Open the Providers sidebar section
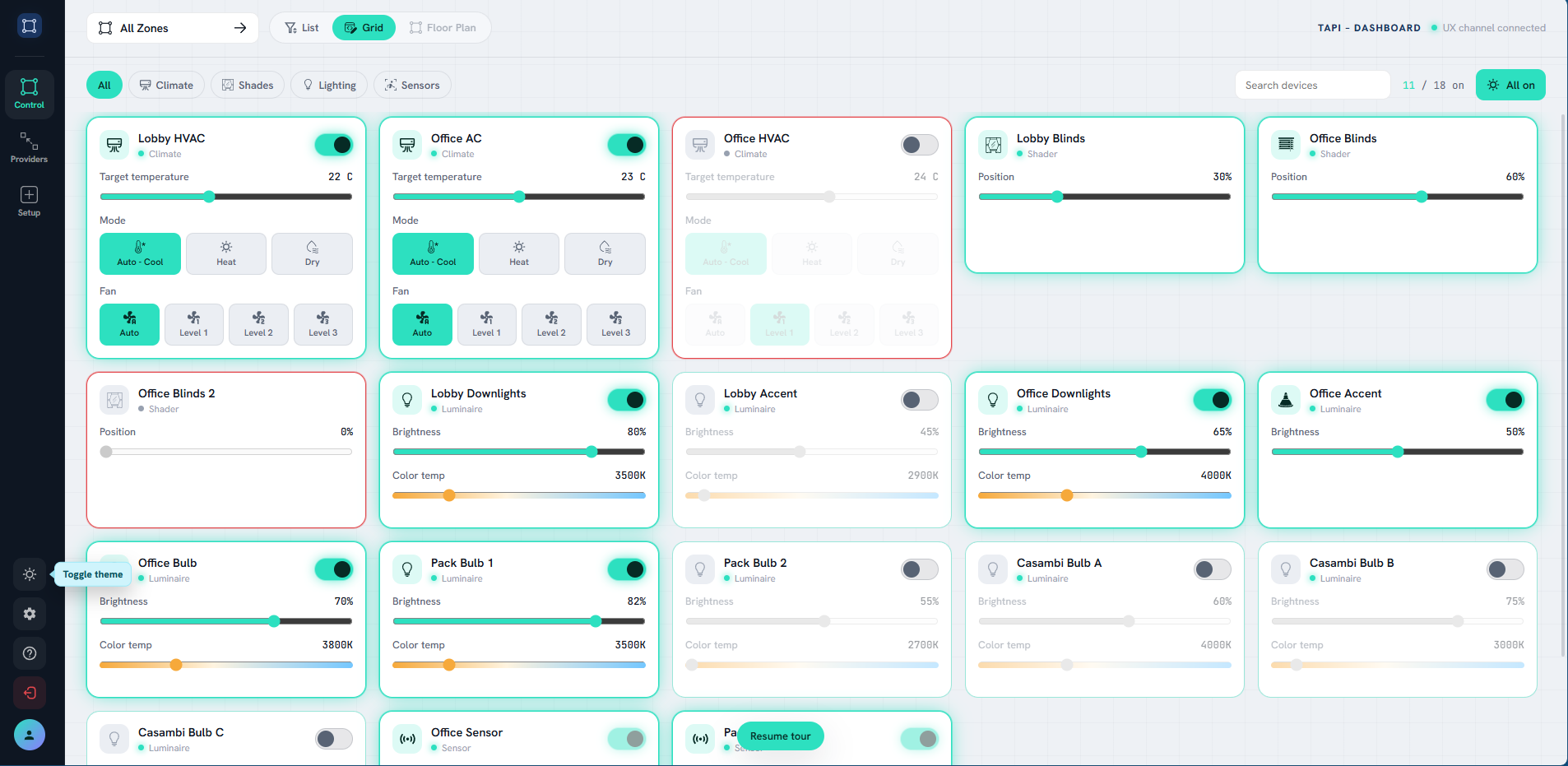1568x766 pixels. pyautogui.click(x=29, y=147)
